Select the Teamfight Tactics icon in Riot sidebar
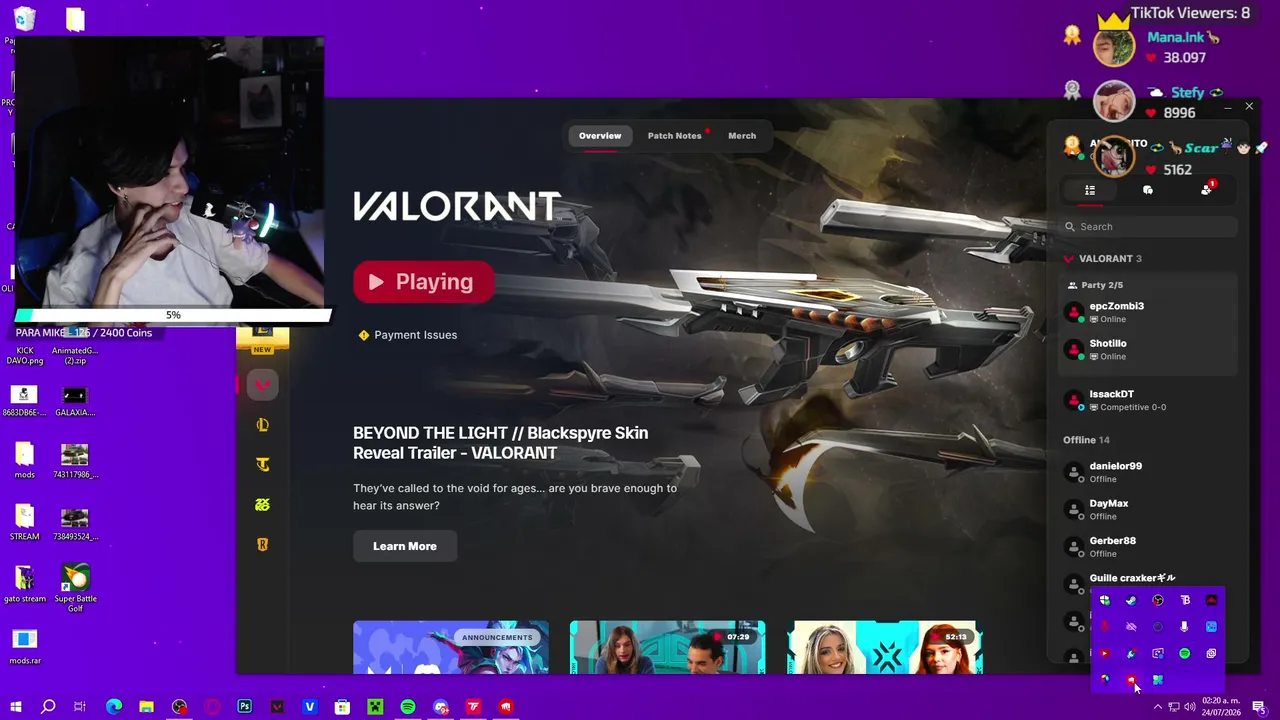1280x720 pixels. pyautogui.click(x=262, y=465)
